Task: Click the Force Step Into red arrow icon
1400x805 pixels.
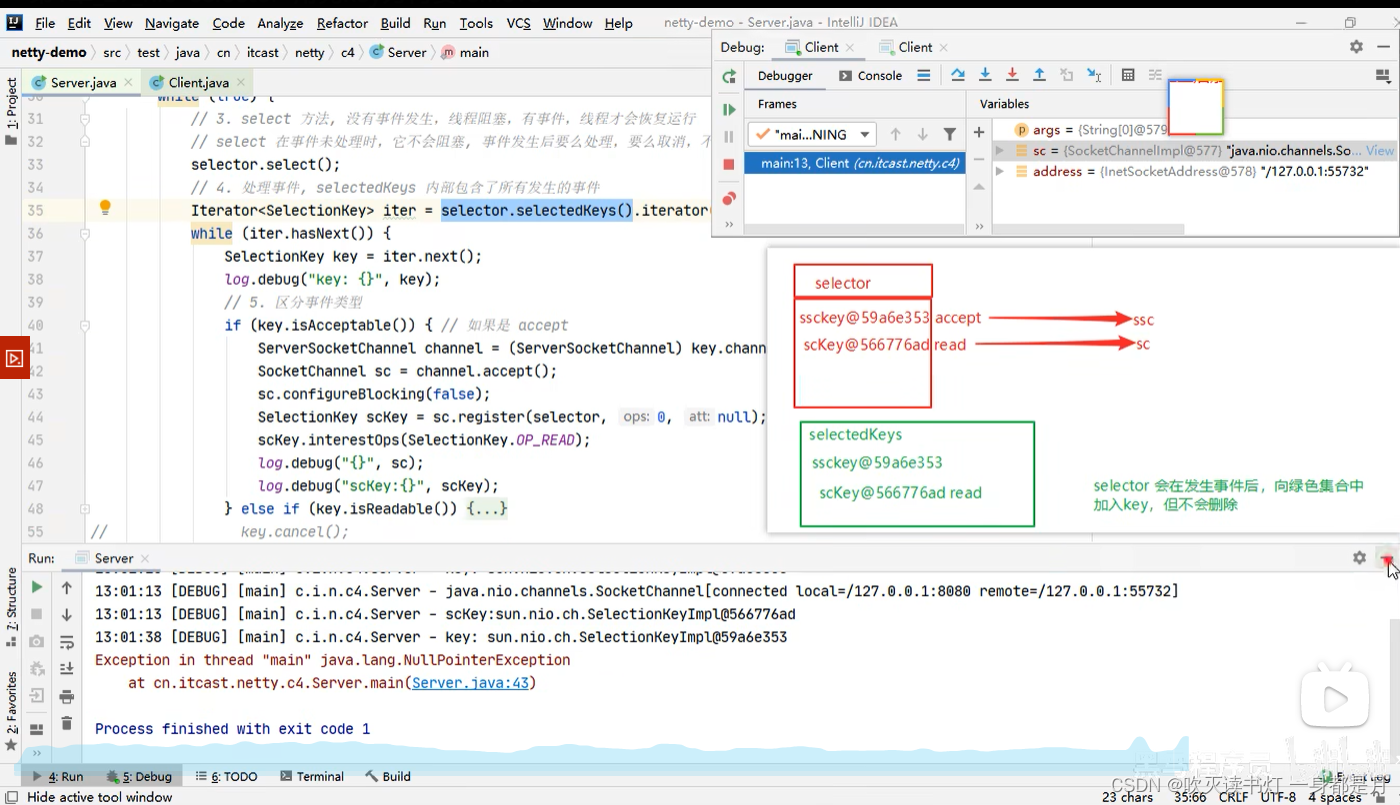Action: pos(1012,75)
